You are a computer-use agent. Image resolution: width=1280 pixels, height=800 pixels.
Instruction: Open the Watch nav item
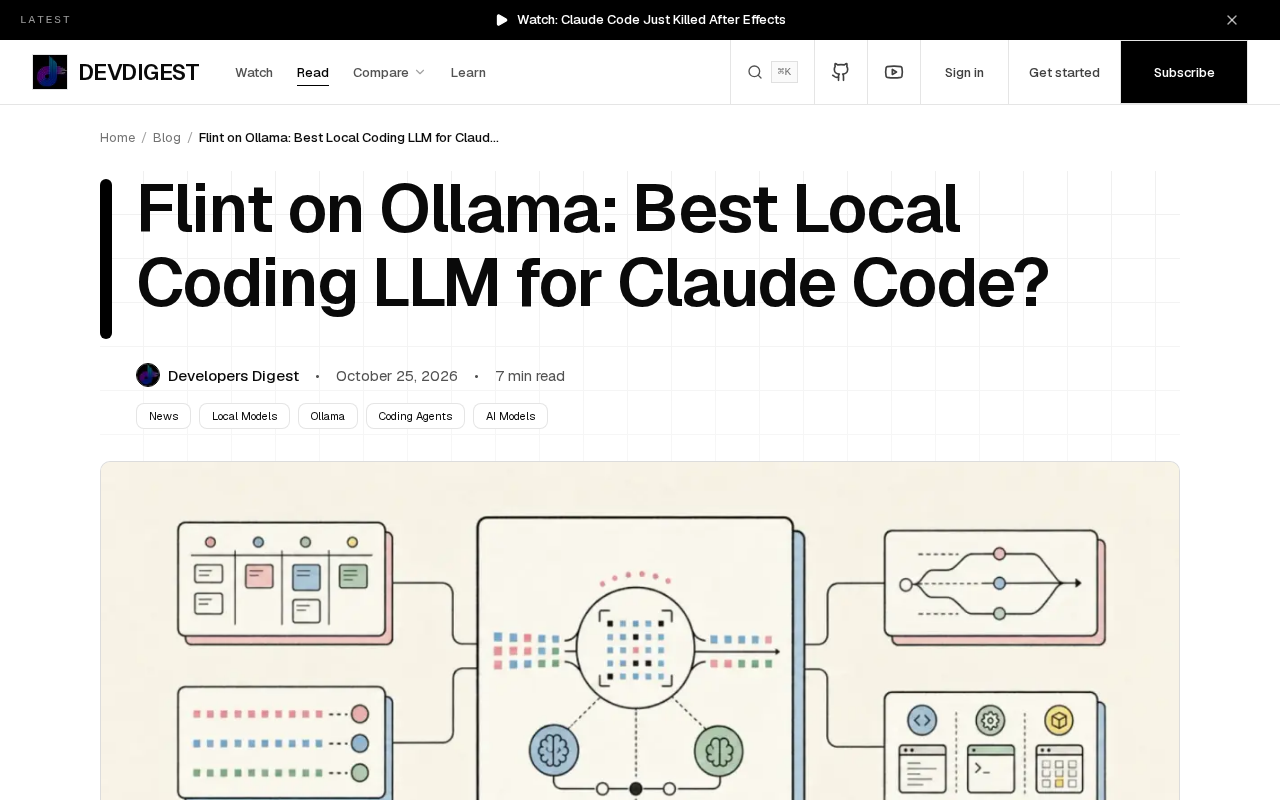pos(254,72)
